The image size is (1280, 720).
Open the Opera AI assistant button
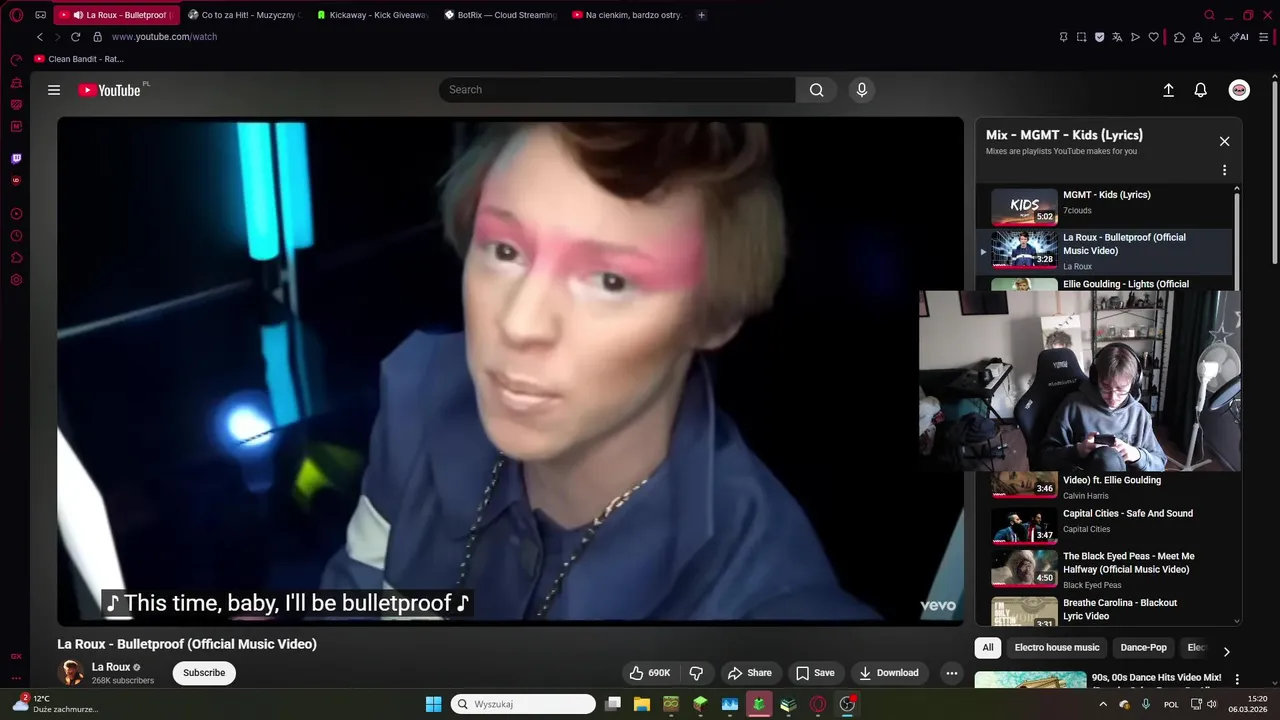coord(1240,37)
